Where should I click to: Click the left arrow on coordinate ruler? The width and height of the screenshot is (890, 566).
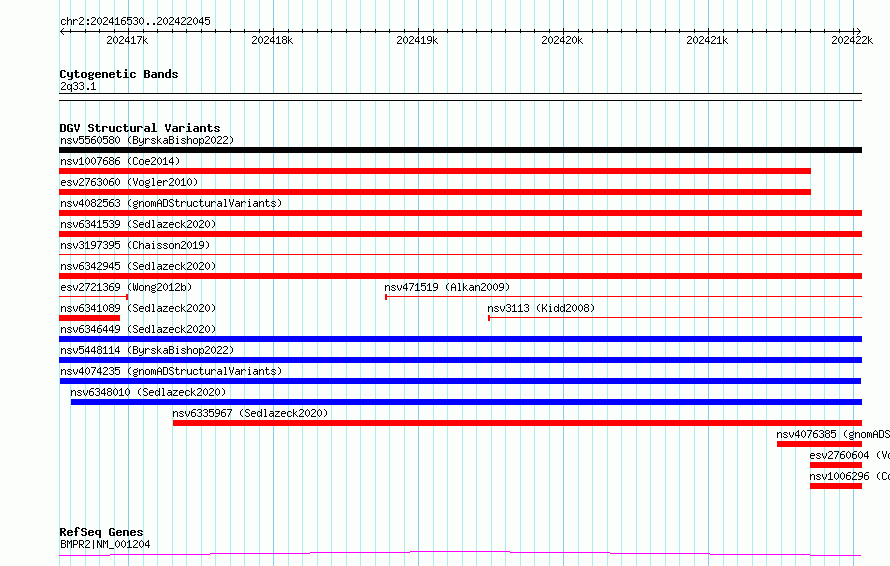[63, 31]
